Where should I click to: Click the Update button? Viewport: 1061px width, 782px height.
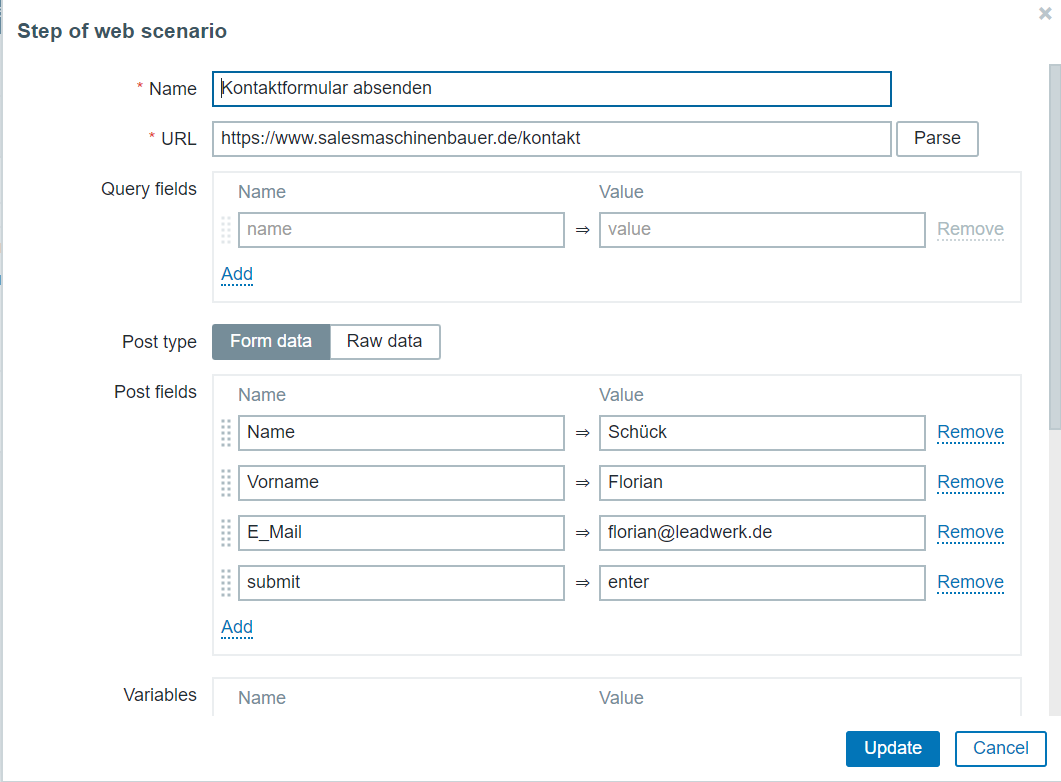coord(893,748)
